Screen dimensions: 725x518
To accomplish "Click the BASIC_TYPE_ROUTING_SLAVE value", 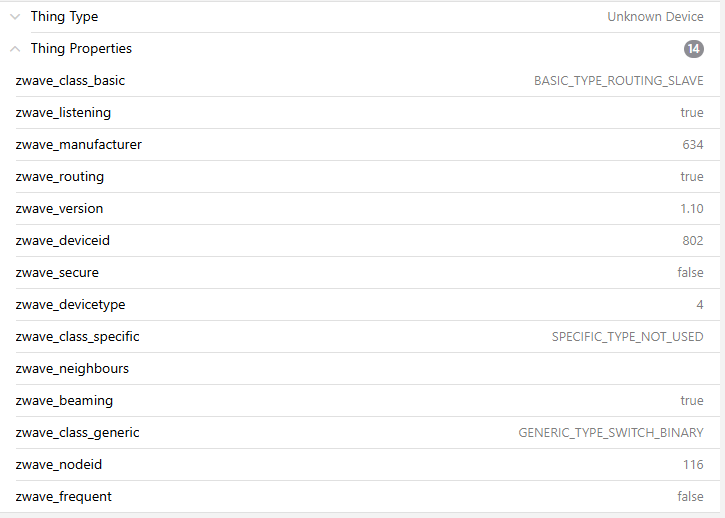I will pos(618,81).
